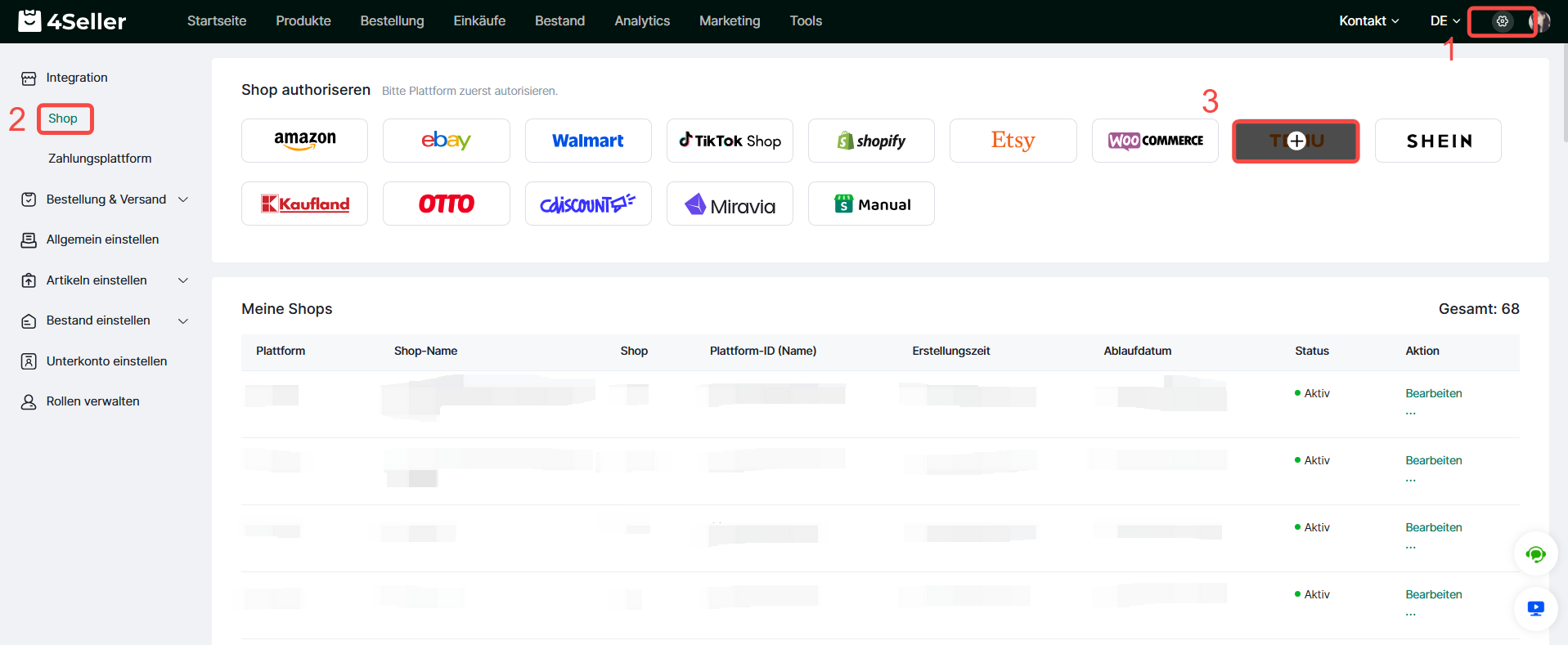This screenshot has width=1568, height=645.
Task: Click Bearbeiten for the first shop
Action: tap(1433, 393)
